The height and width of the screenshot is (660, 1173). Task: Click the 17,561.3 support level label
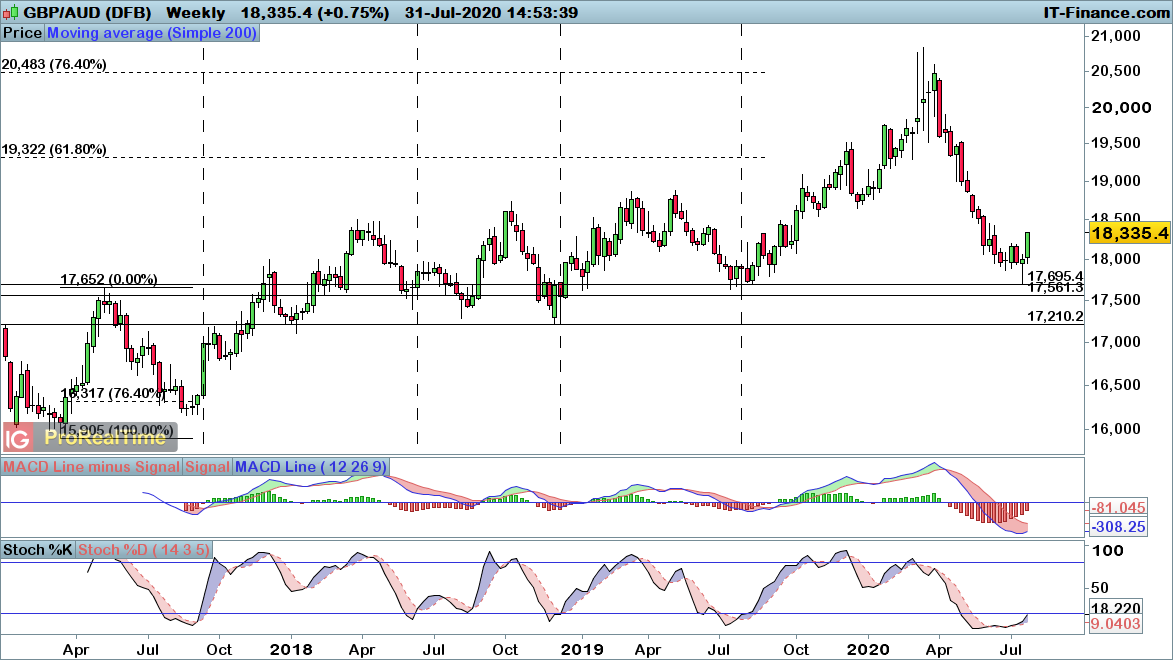coord(1055,288)
